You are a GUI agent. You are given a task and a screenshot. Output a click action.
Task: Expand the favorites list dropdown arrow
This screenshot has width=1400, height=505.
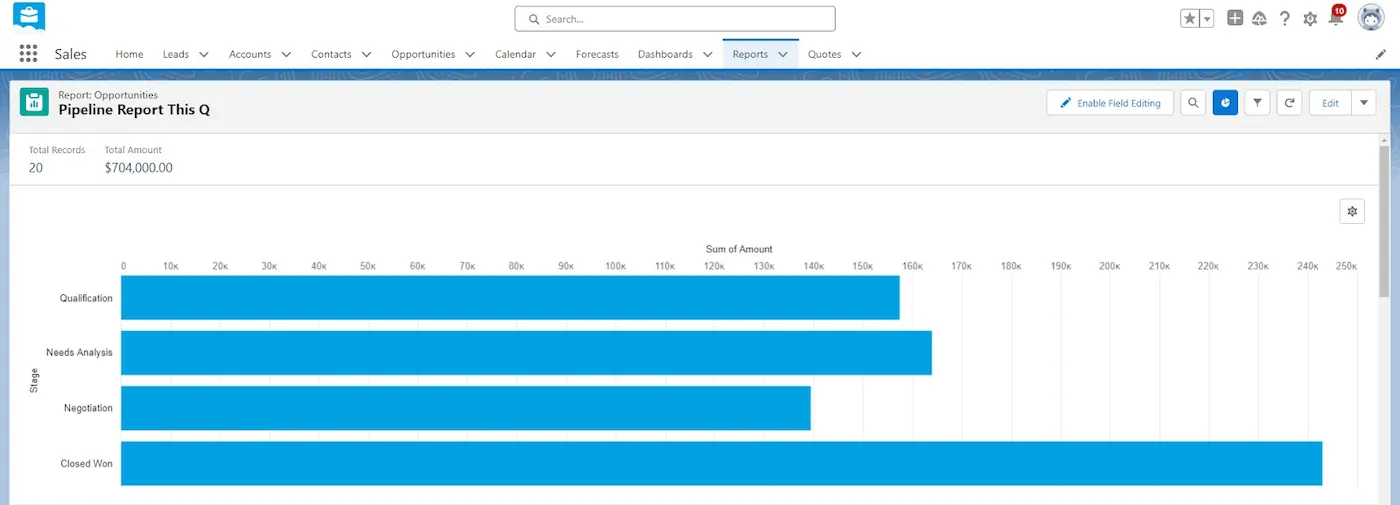point(1207,19)
